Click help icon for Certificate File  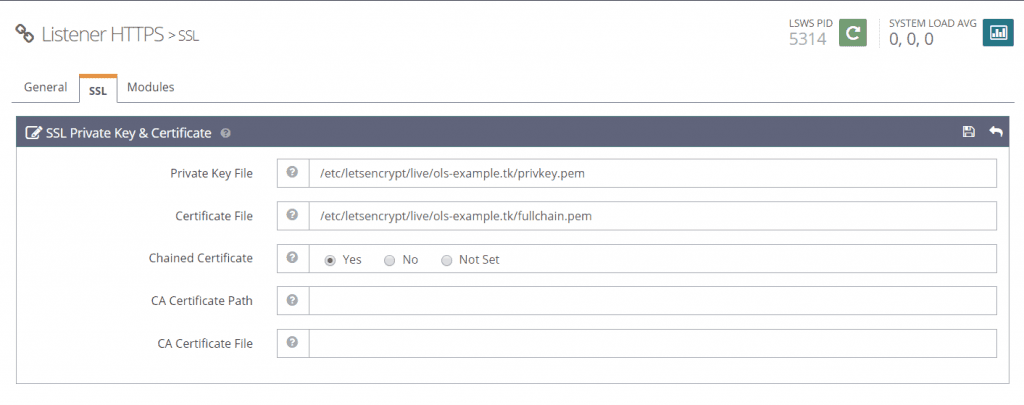pos(293,215)
